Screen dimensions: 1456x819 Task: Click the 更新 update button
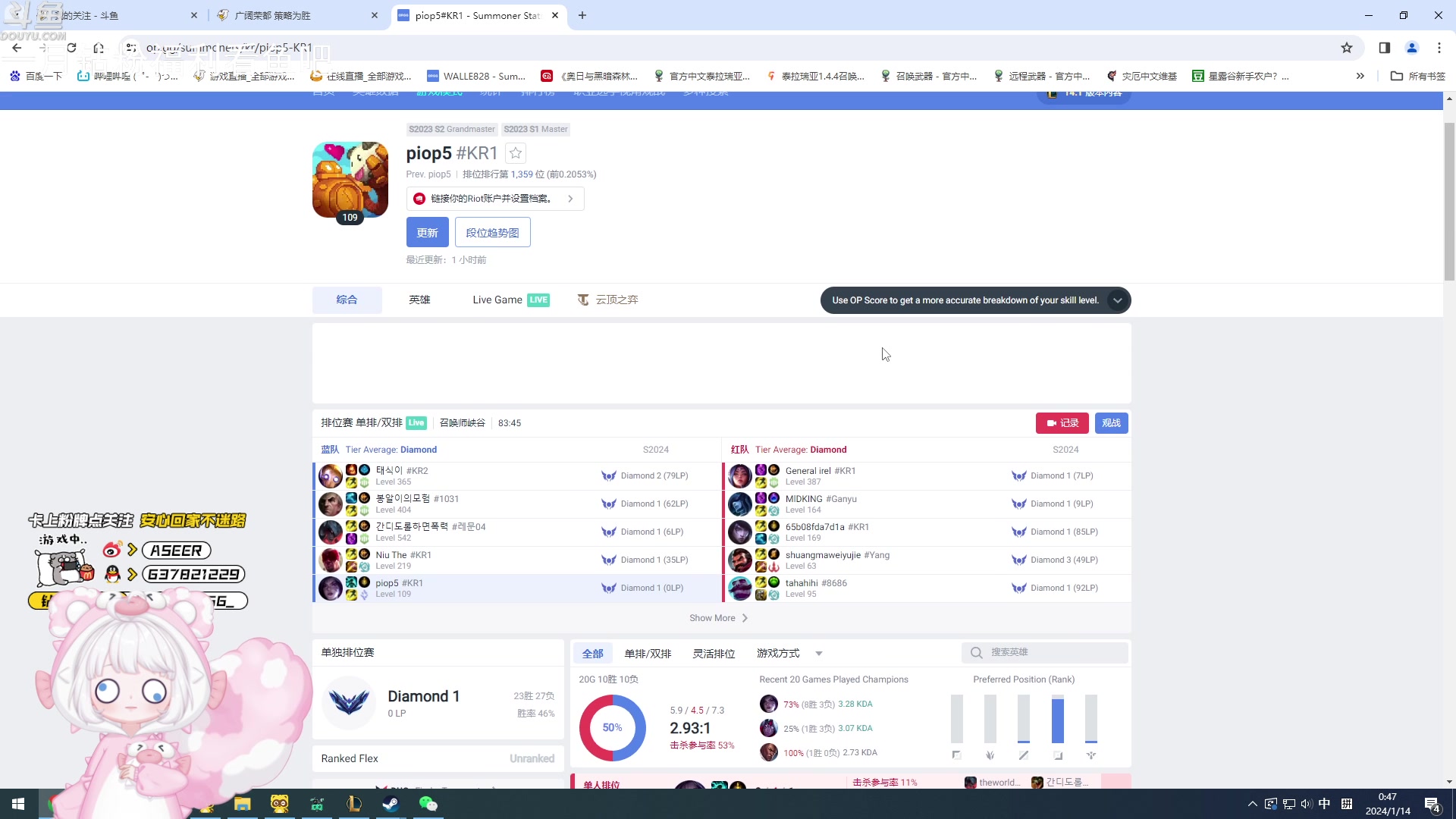click(428, 233)
